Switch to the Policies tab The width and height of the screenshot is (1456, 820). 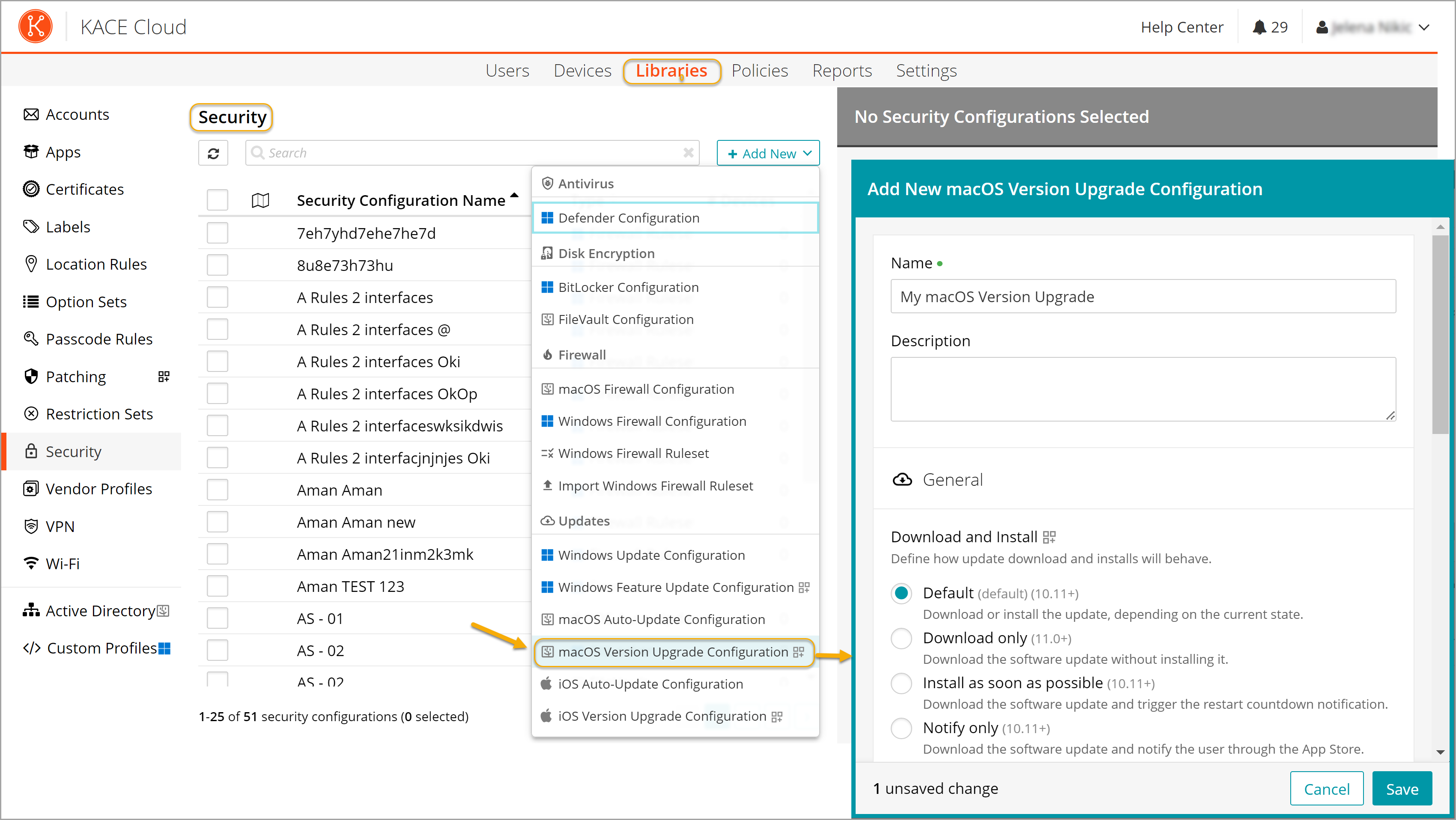click(759, 71)
